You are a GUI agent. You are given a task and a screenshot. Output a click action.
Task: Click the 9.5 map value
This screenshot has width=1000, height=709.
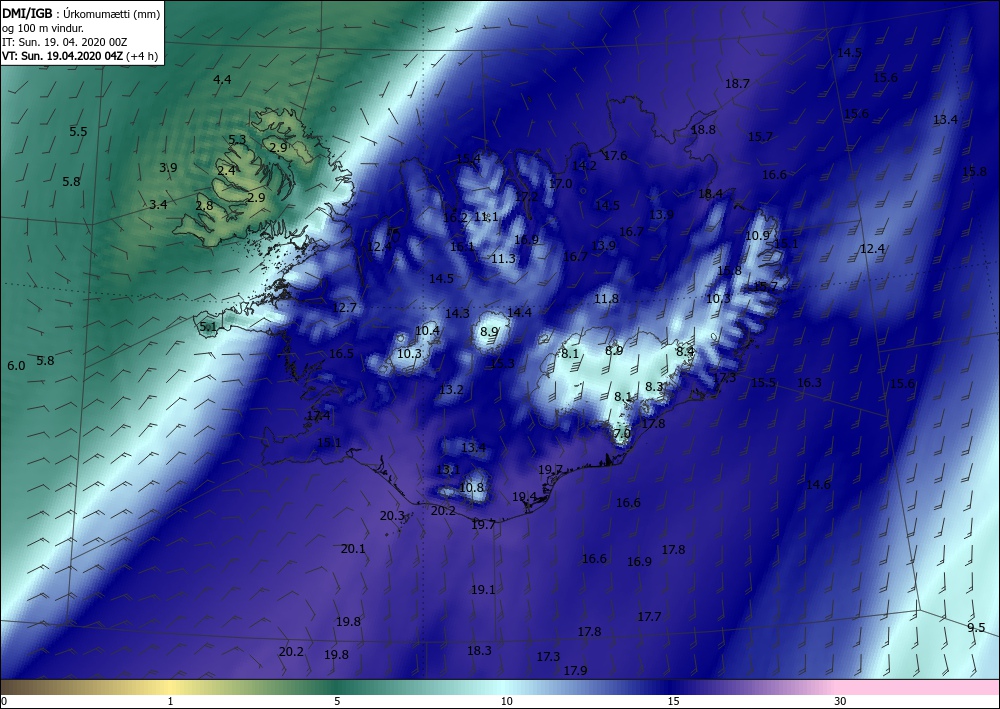[x=976, y=627]
